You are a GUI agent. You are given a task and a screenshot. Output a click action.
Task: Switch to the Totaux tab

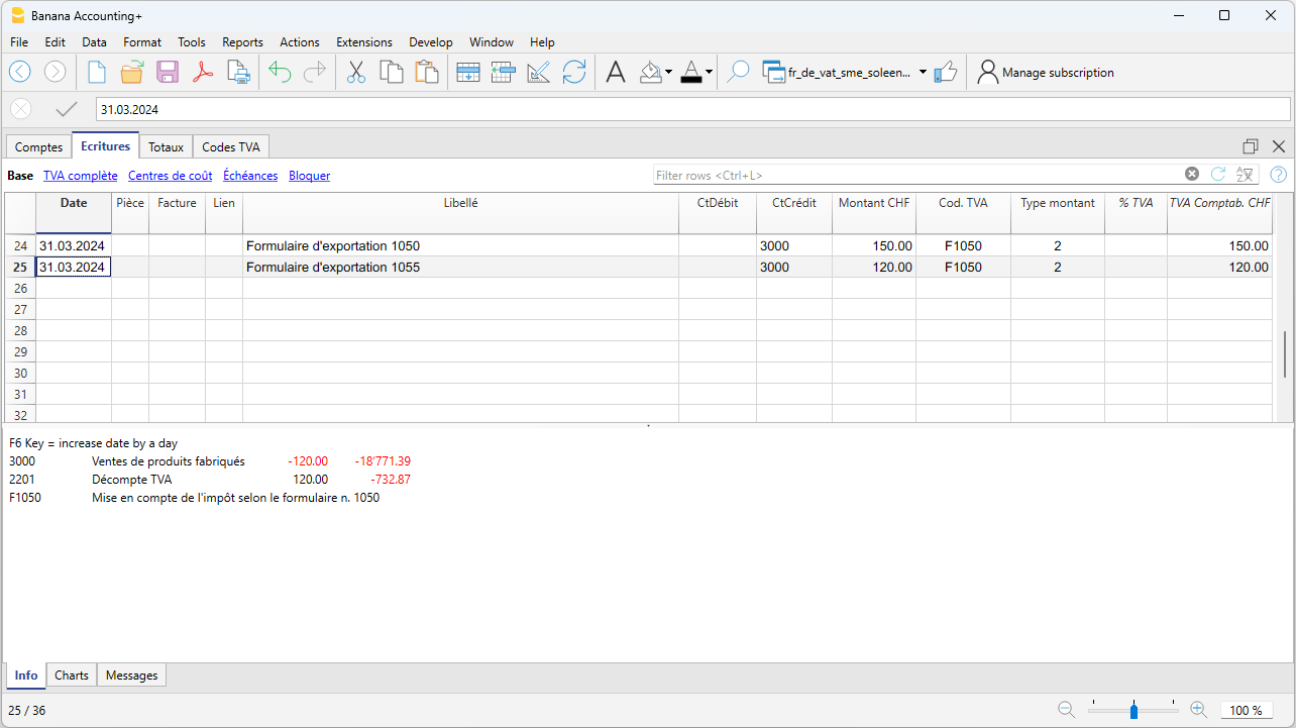point(166,147)
